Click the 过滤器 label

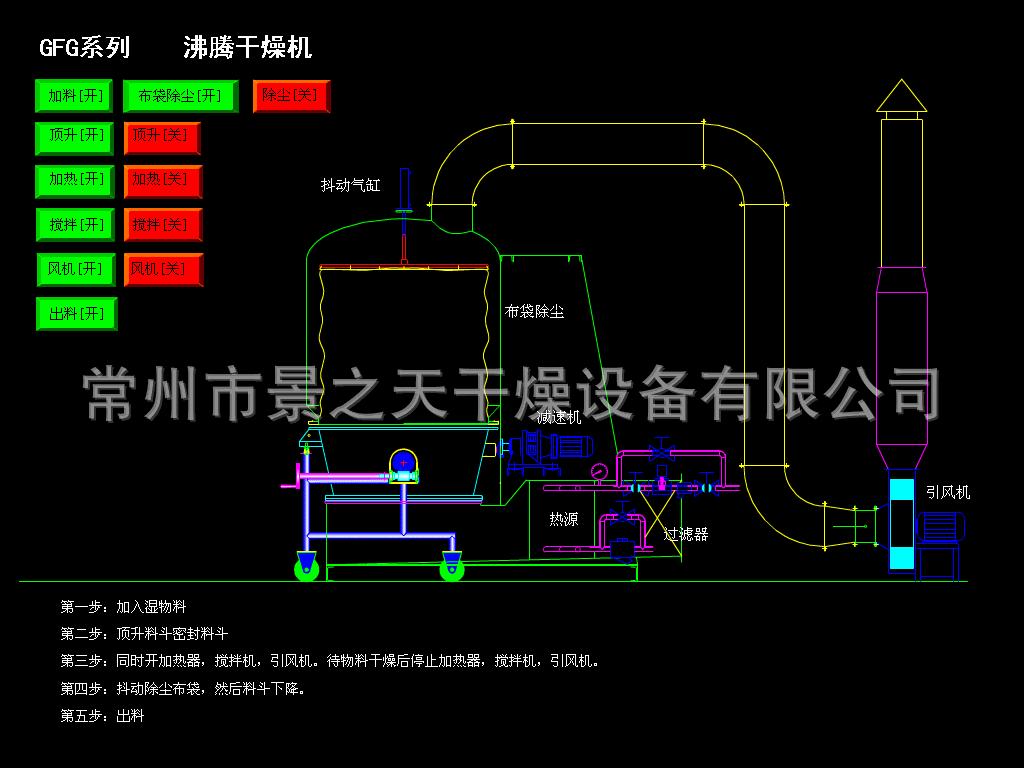coord(686,534)
